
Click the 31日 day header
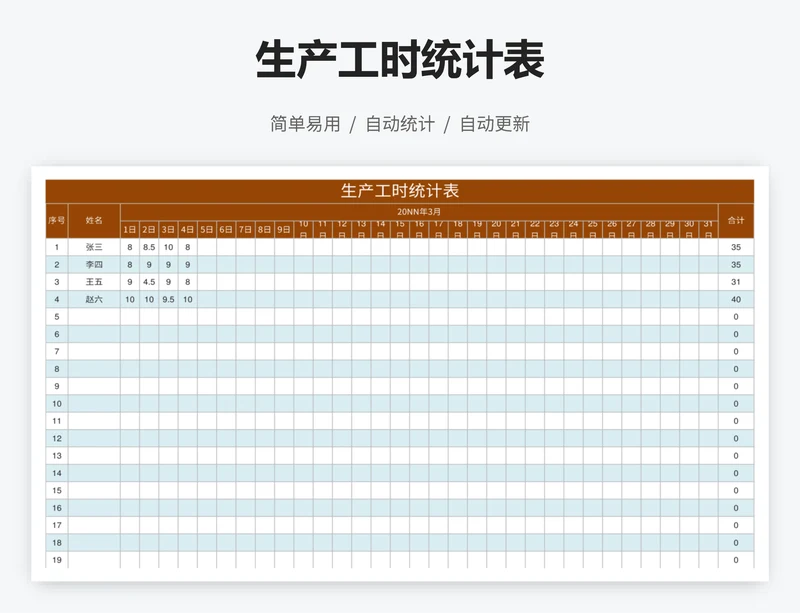(x=708, y=230)
